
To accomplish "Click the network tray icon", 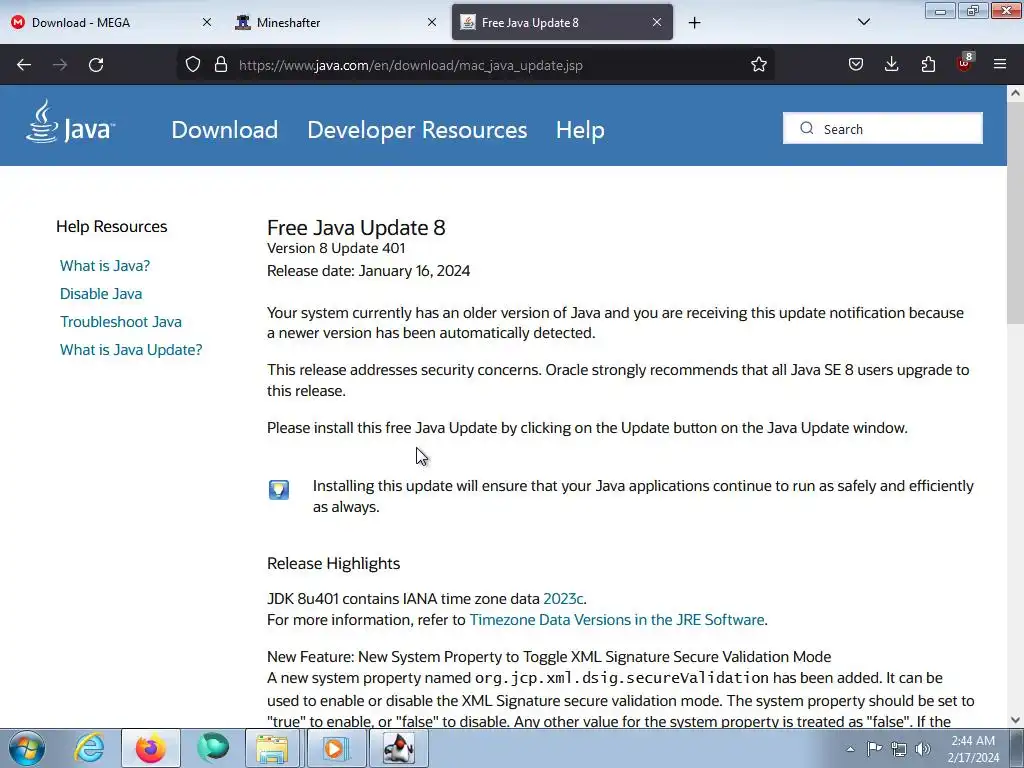I will 899,749.
